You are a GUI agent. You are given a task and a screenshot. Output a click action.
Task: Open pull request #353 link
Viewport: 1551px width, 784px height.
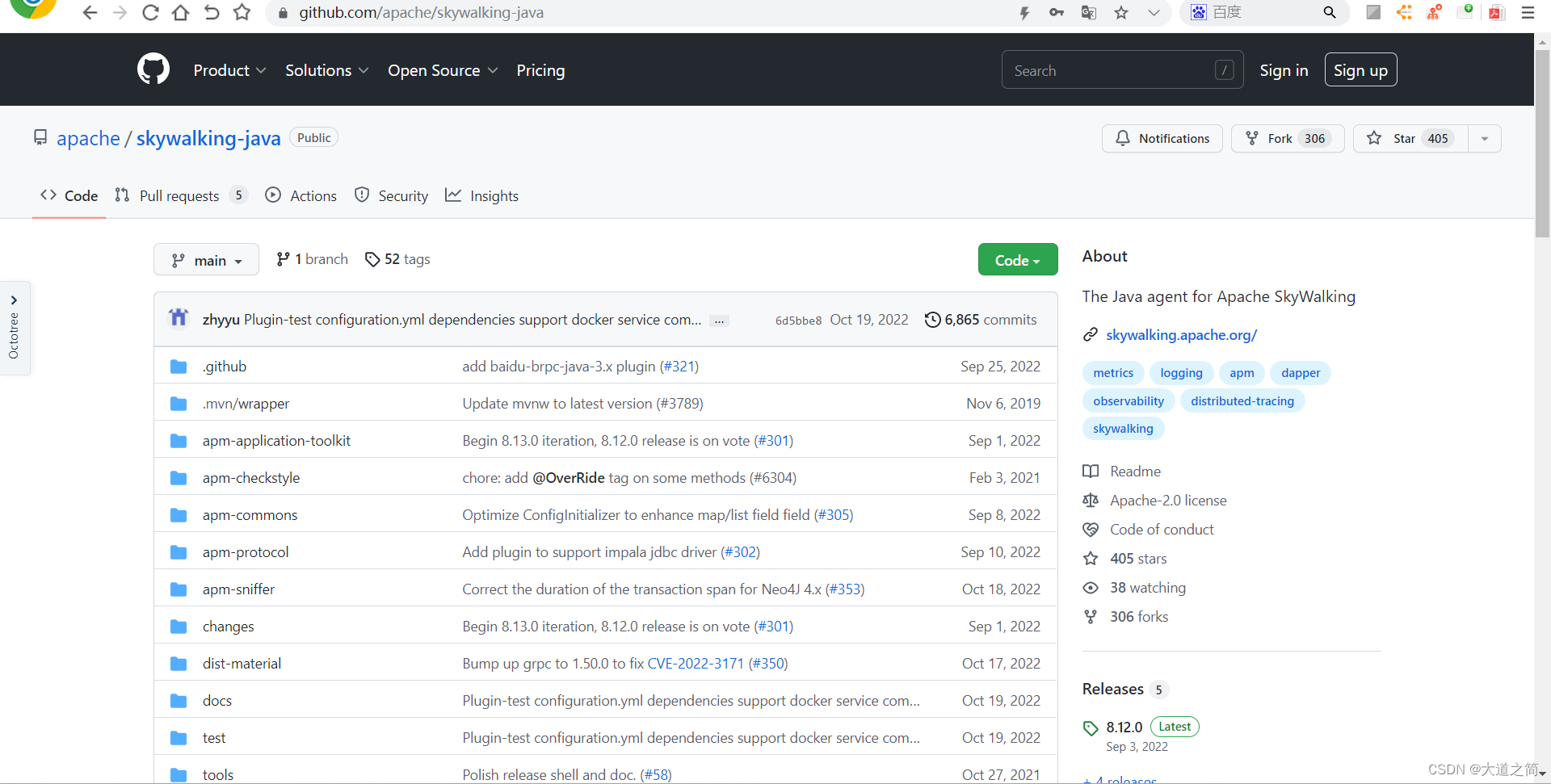tap(845, 589)
